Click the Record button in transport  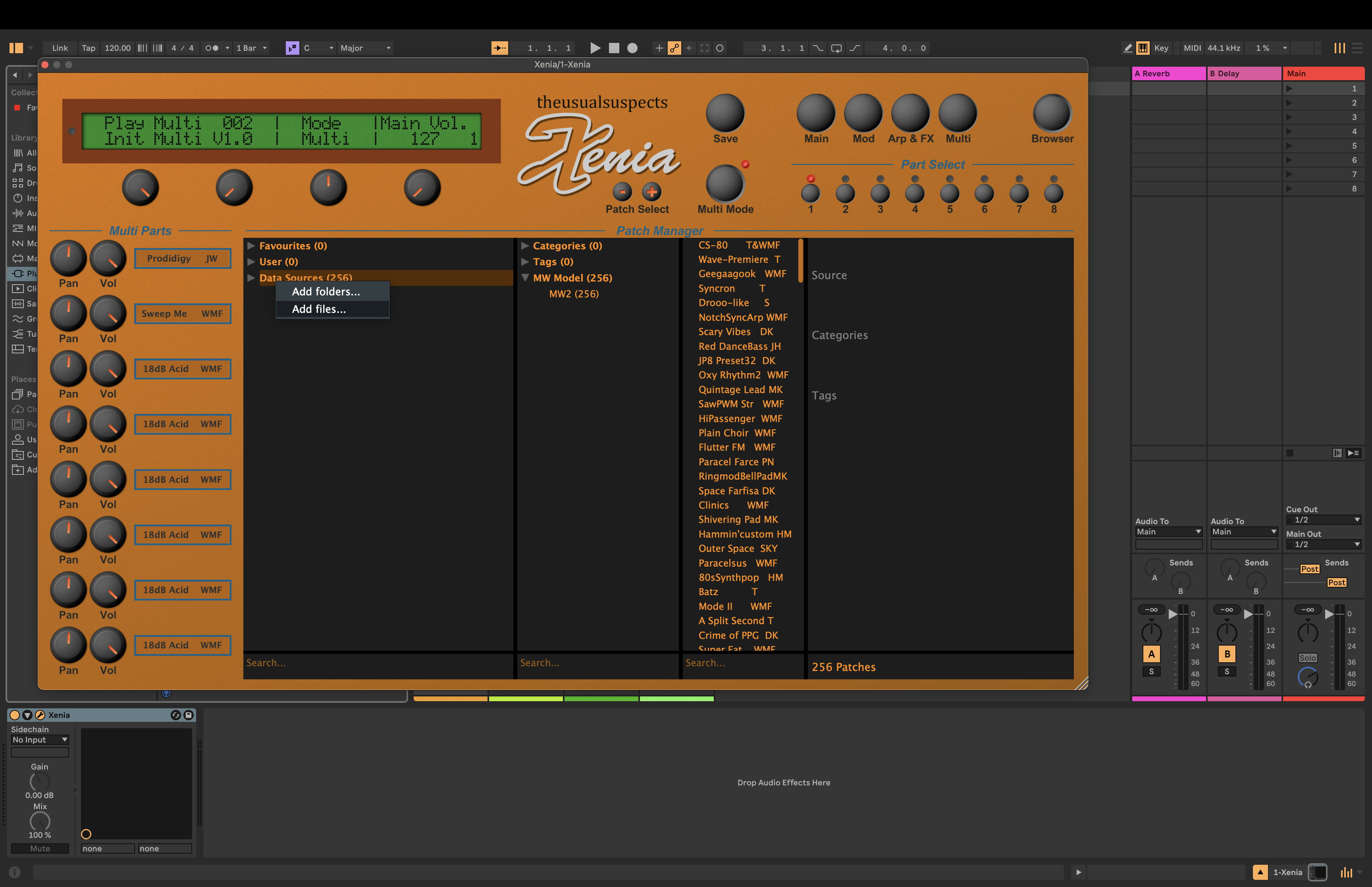tap(632, 48)
